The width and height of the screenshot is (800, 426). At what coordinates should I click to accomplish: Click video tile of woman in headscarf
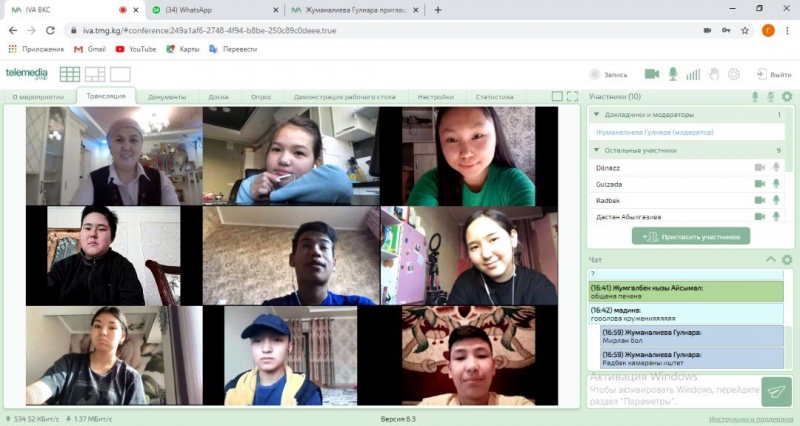(x=114, y=156)
